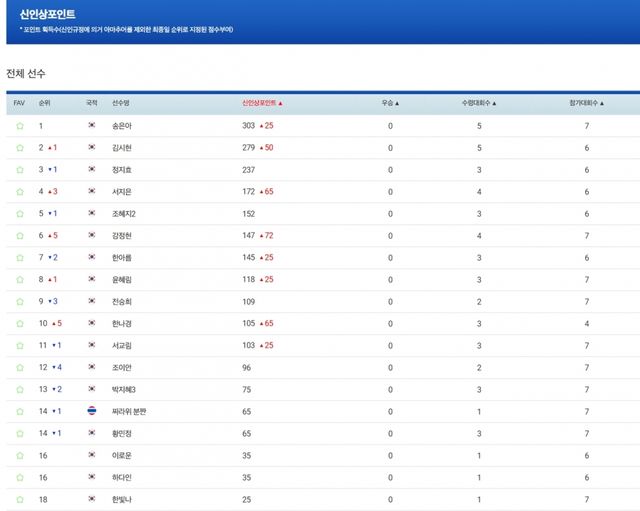The height and width of the screenshot is (511, 640).
Task: Click the star icon for 김시현
Action: point(19,148)
